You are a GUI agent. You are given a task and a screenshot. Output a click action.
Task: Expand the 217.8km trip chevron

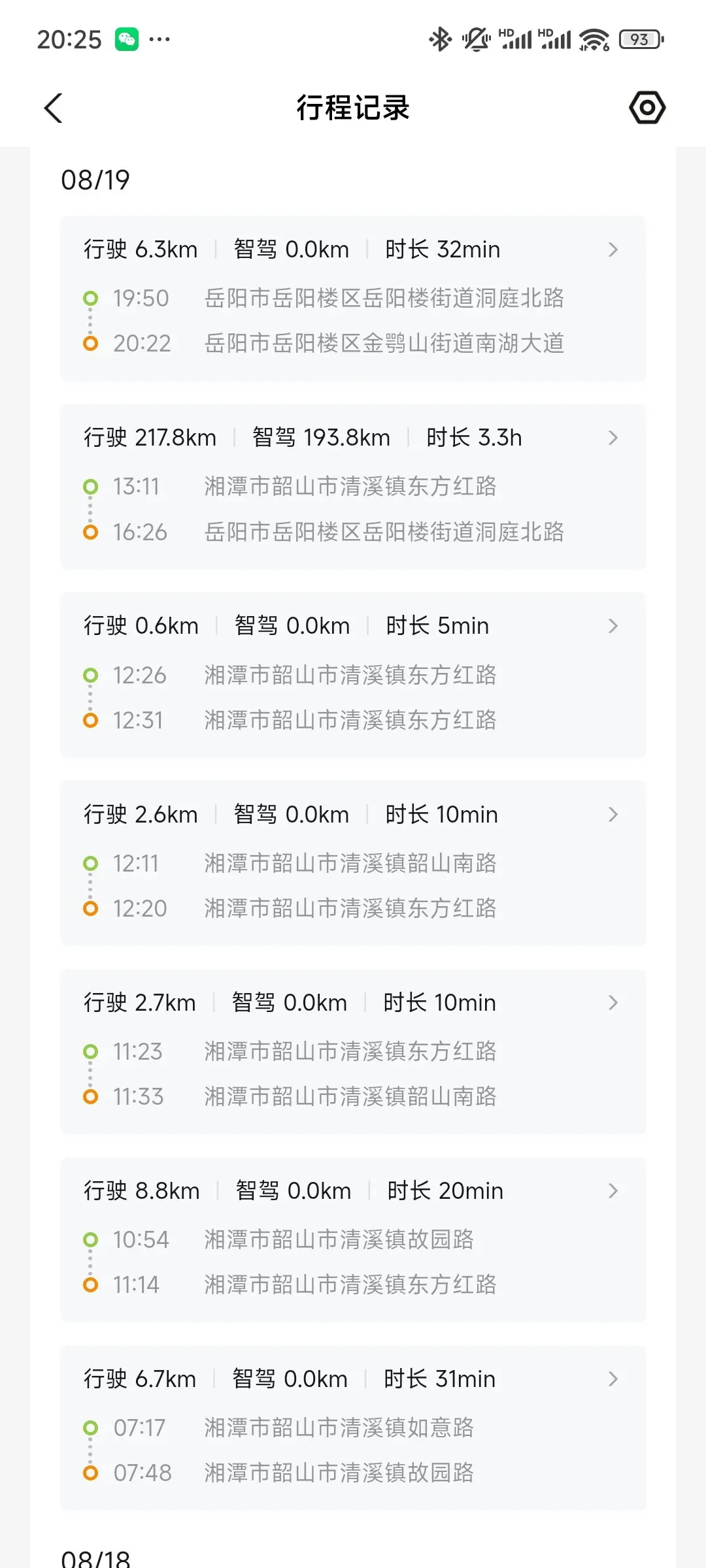click(613, 438)
